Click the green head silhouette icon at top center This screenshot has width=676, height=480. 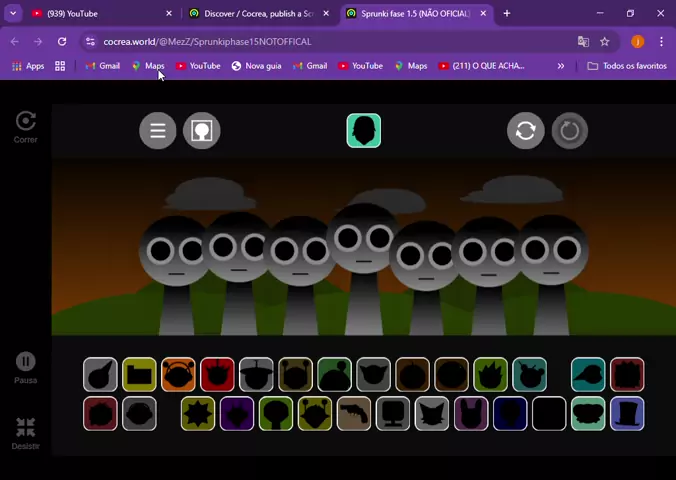(x=363, y=131)
